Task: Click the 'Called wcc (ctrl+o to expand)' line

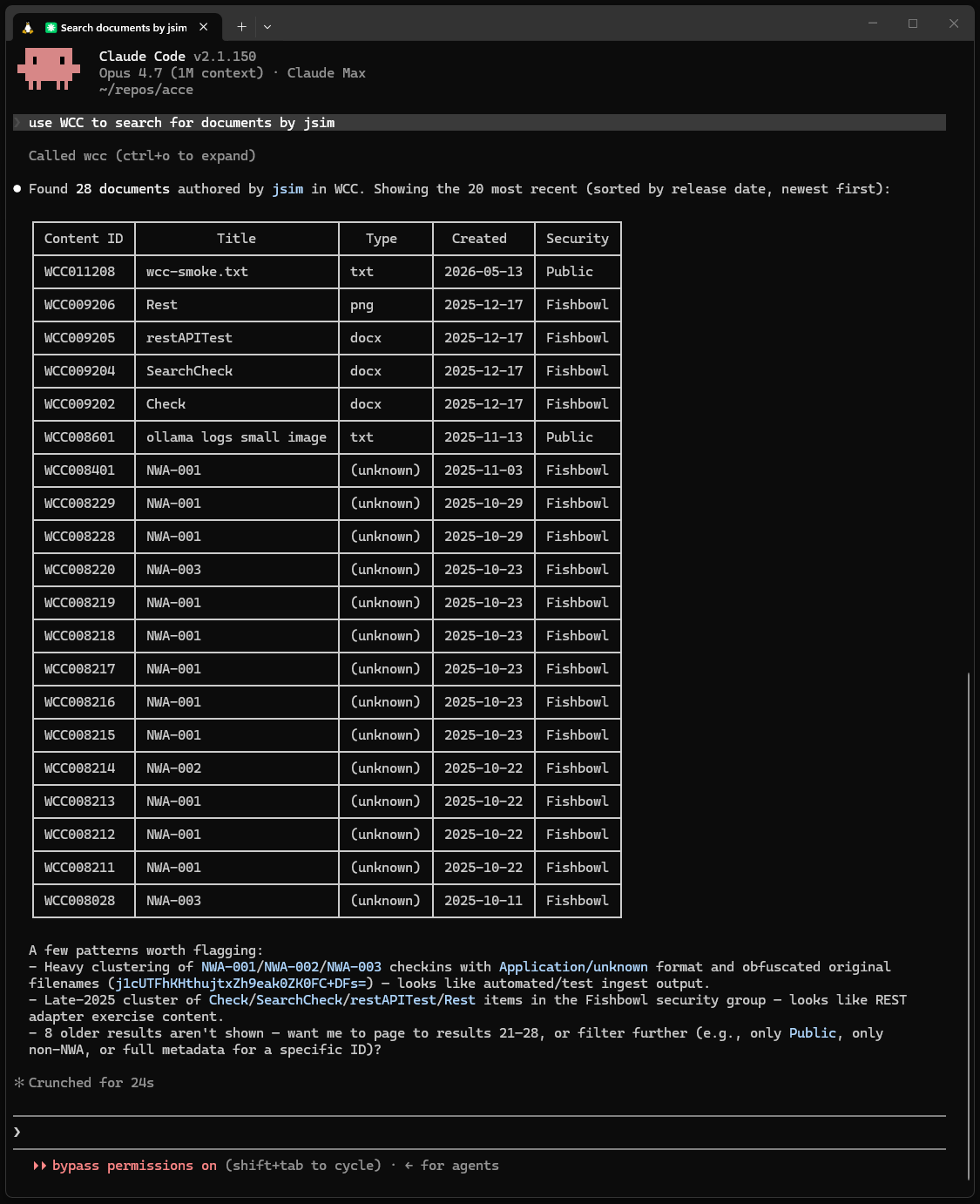Action: coord(142,156)
